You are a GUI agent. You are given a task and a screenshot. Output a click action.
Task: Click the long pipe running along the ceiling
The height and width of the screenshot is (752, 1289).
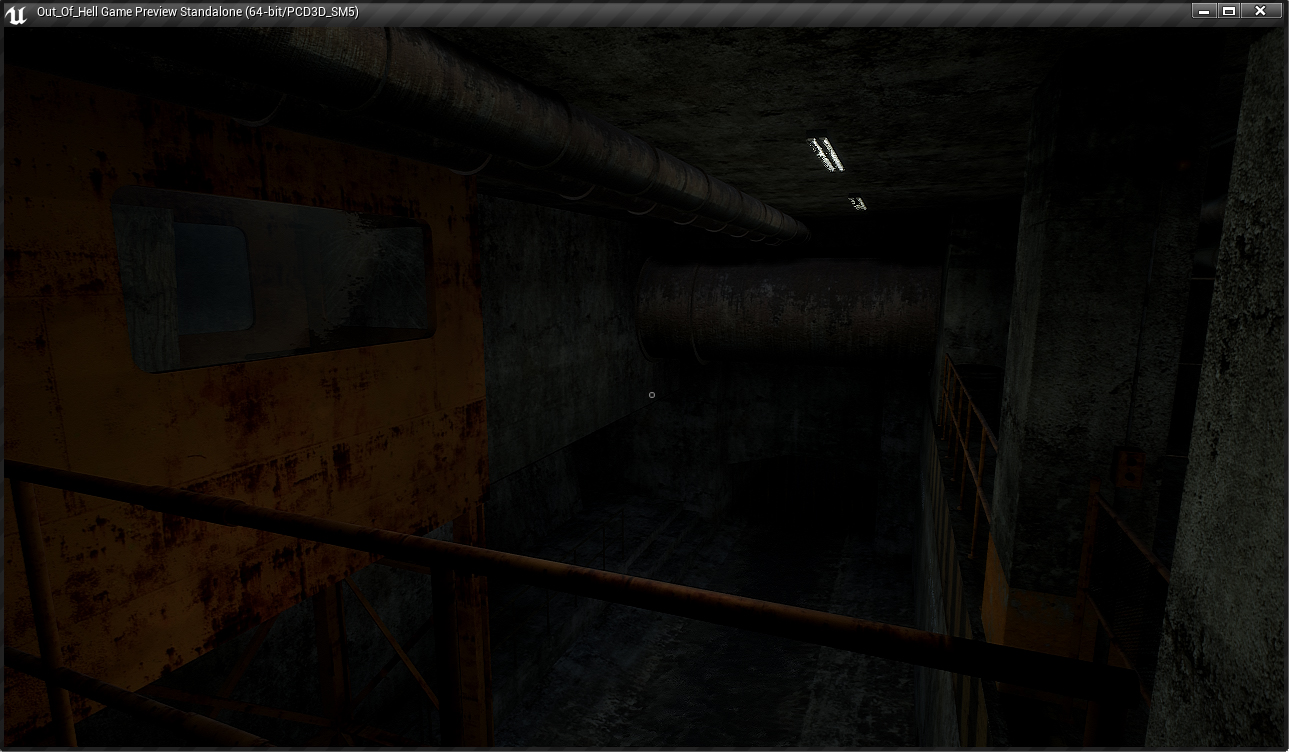pos(560,120)
